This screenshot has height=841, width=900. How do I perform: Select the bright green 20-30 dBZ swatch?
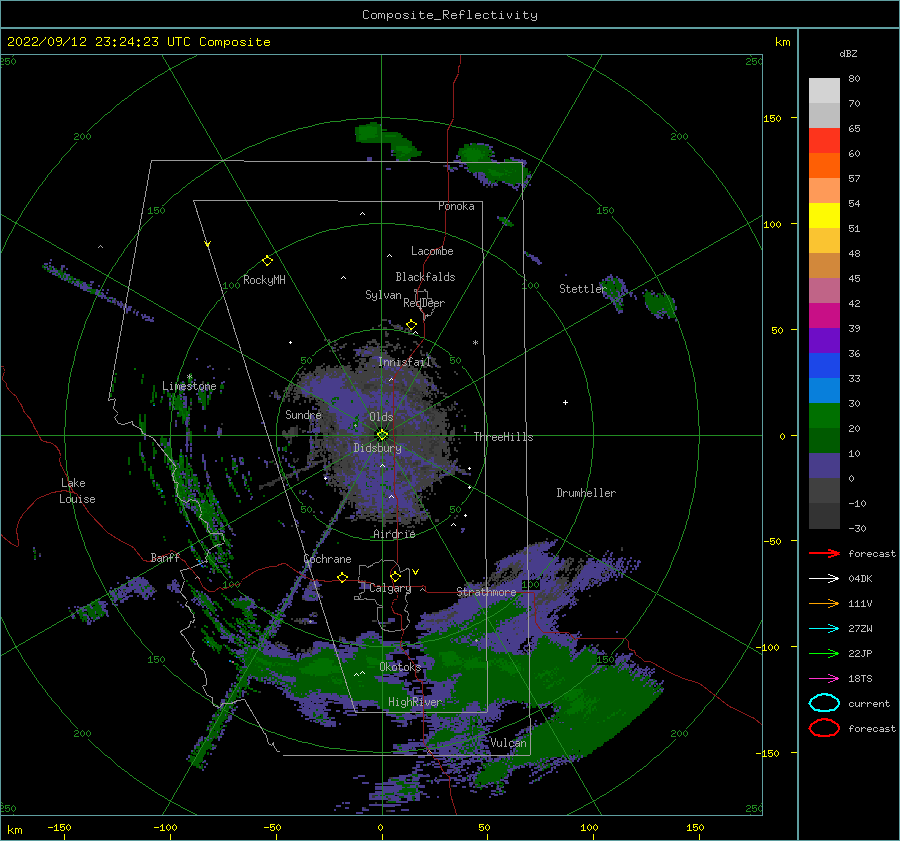(824, 415)
